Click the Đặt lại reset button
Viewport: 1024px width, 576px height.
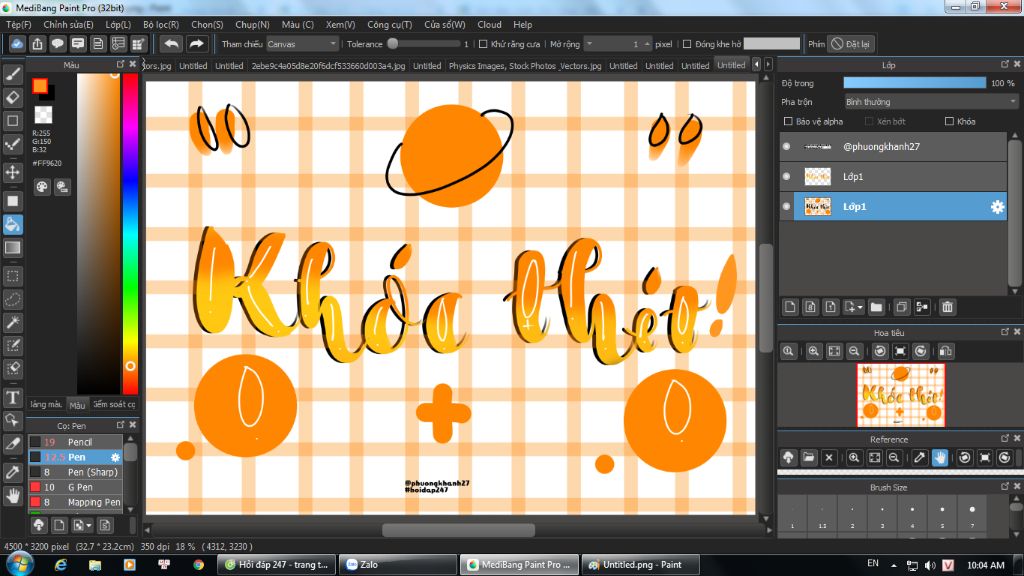point(851,44)
